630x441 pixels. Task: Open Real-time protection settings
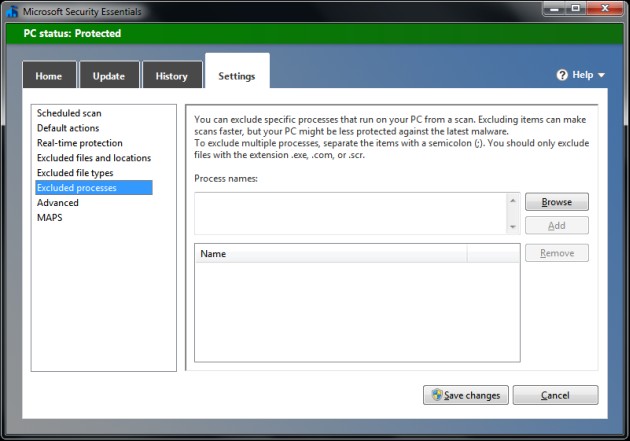[80, 143]
